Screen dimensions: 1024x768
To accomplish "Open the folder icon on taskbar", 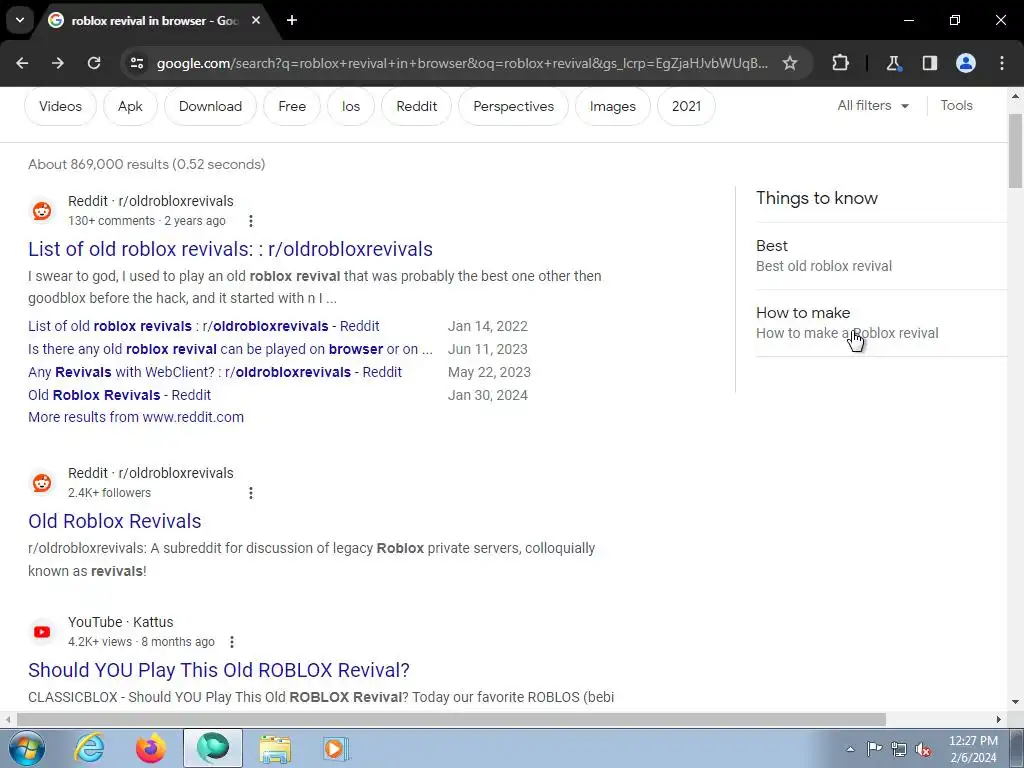I will (275, 748).
